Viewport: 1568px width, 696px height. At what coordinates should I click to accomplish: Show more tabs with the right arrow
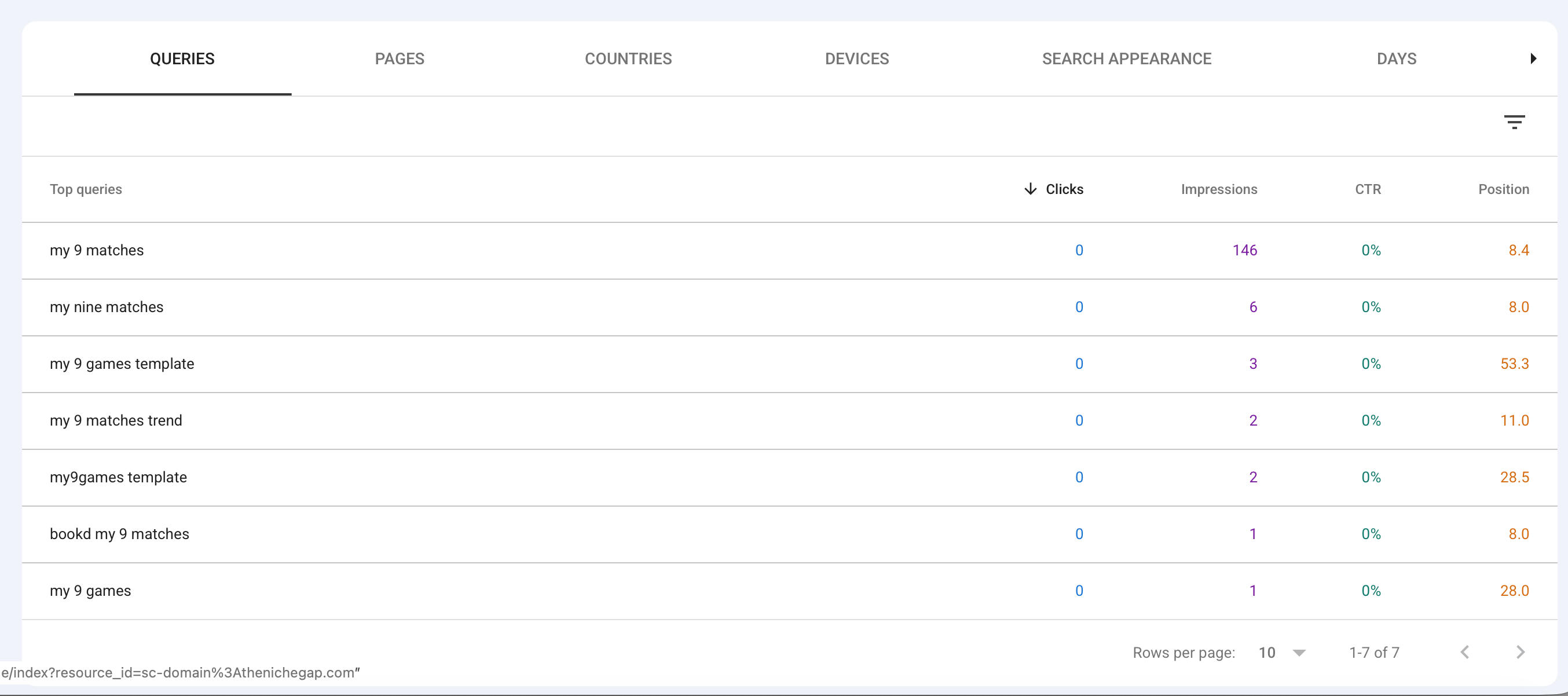(x=1533, y=58)
